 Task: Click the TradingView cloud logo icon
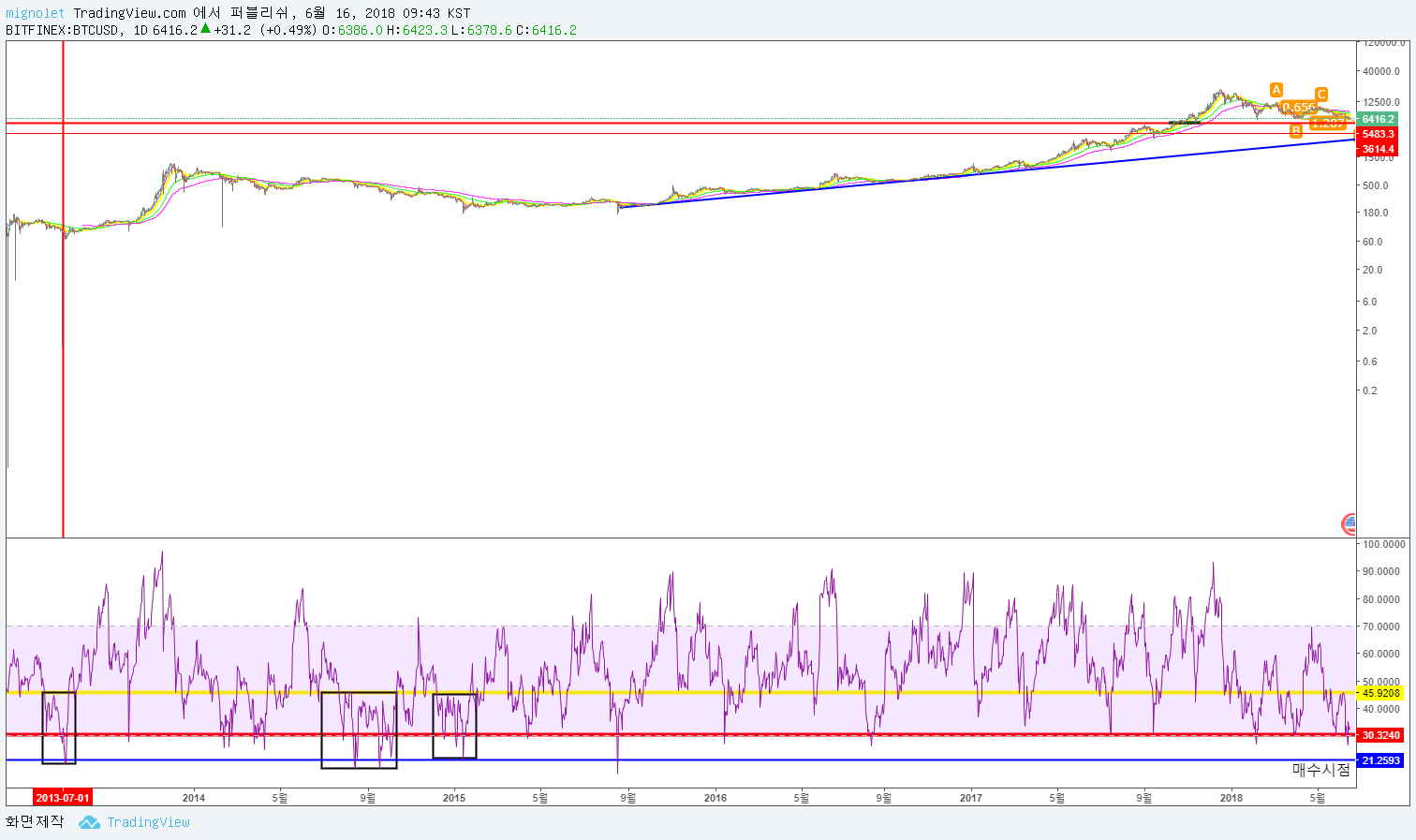pos(89,822)
